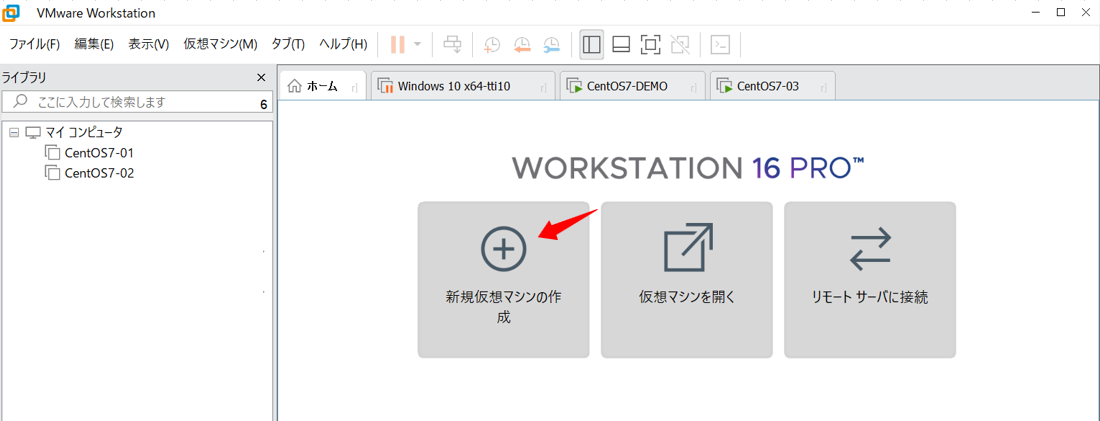Collapse the マイ コンピュータ tree node
Screen dimensions: 1100x421
[14, 132]
